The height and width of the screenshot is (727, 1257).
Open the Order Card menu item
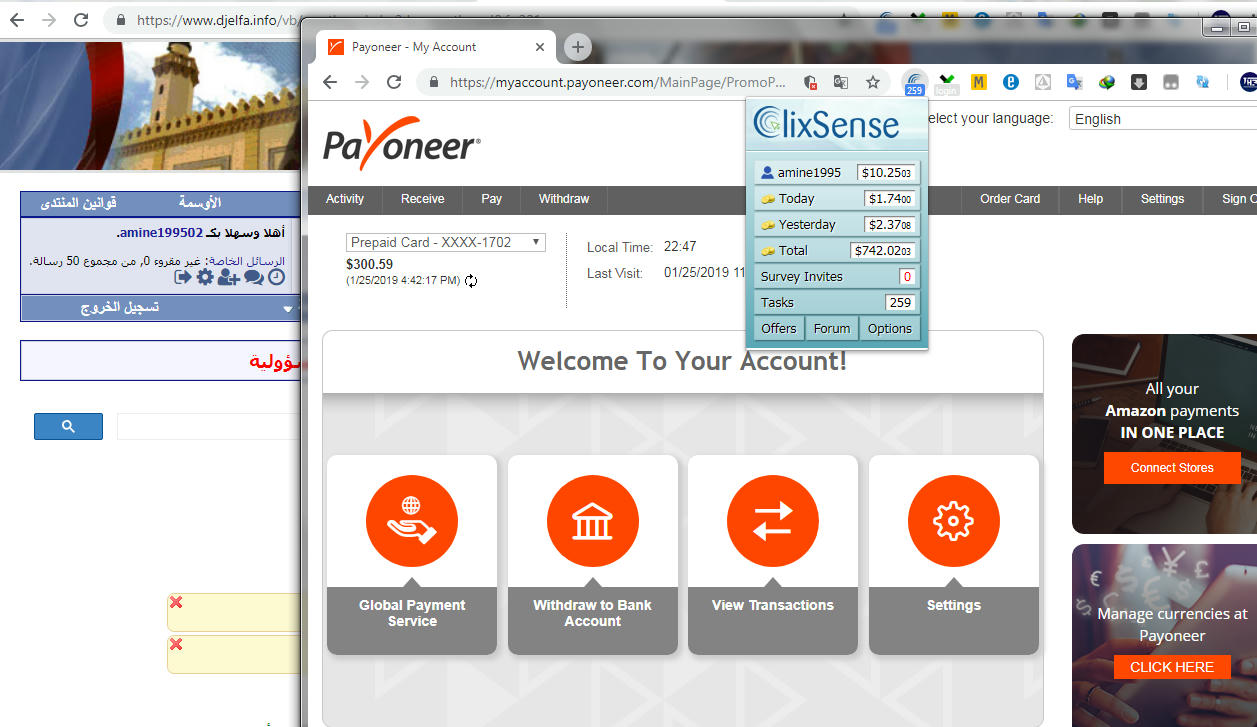click(x=1010, y=199)
